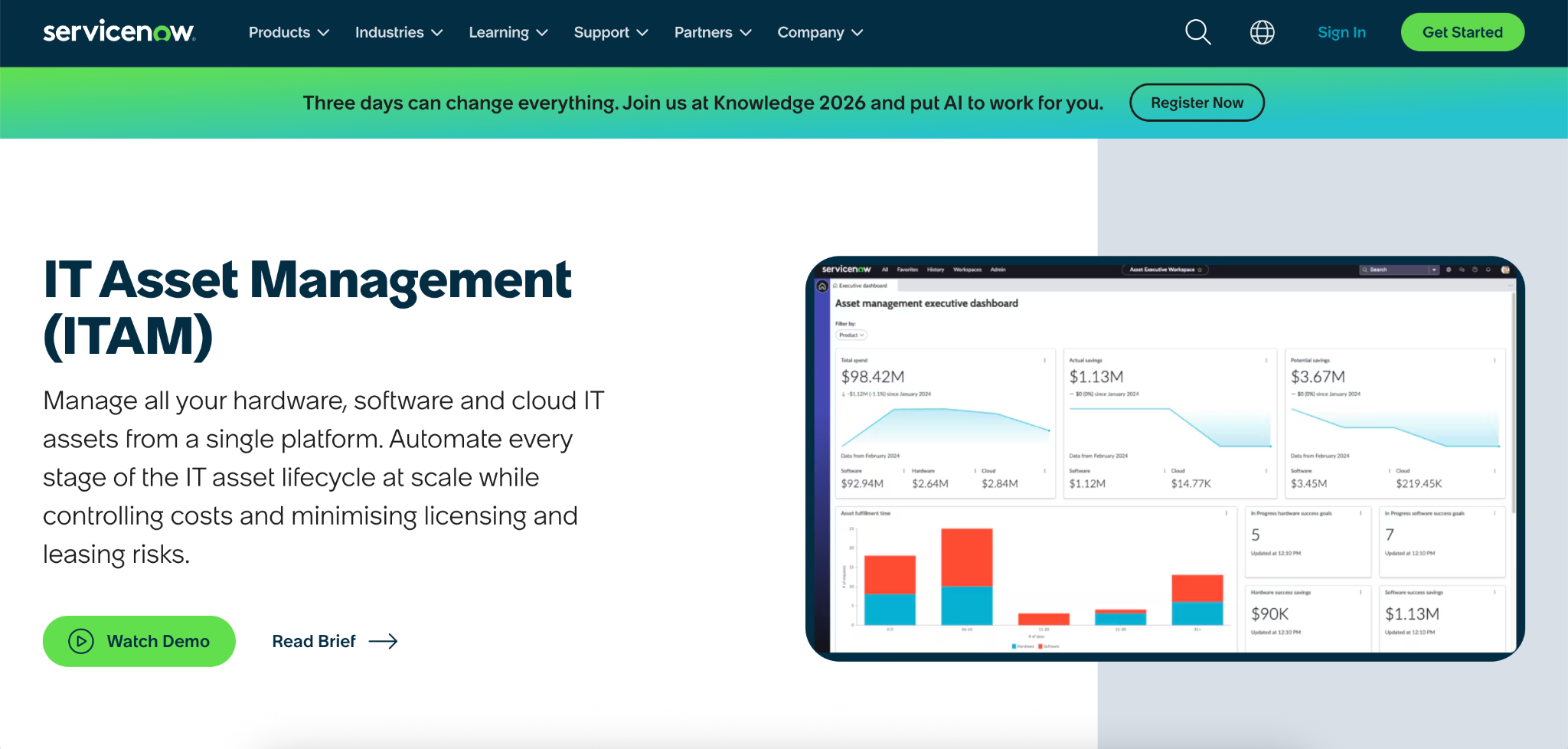The height and width of the screenshot is (749, 1568).
Task: Click the arrow beside Read Brief
Action: 383,641
